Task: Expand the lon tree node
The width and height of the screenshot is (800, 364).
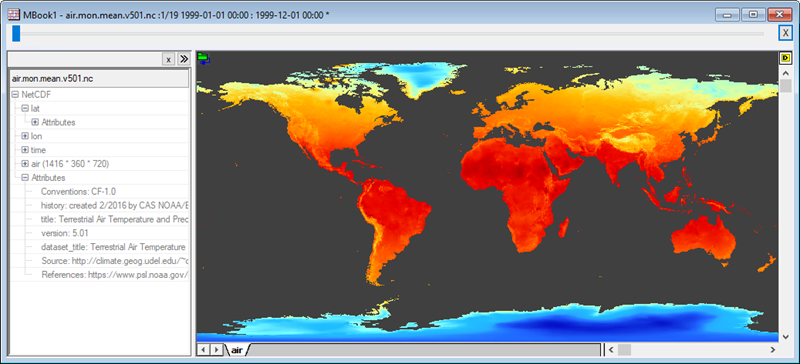Action: [25, 136]
